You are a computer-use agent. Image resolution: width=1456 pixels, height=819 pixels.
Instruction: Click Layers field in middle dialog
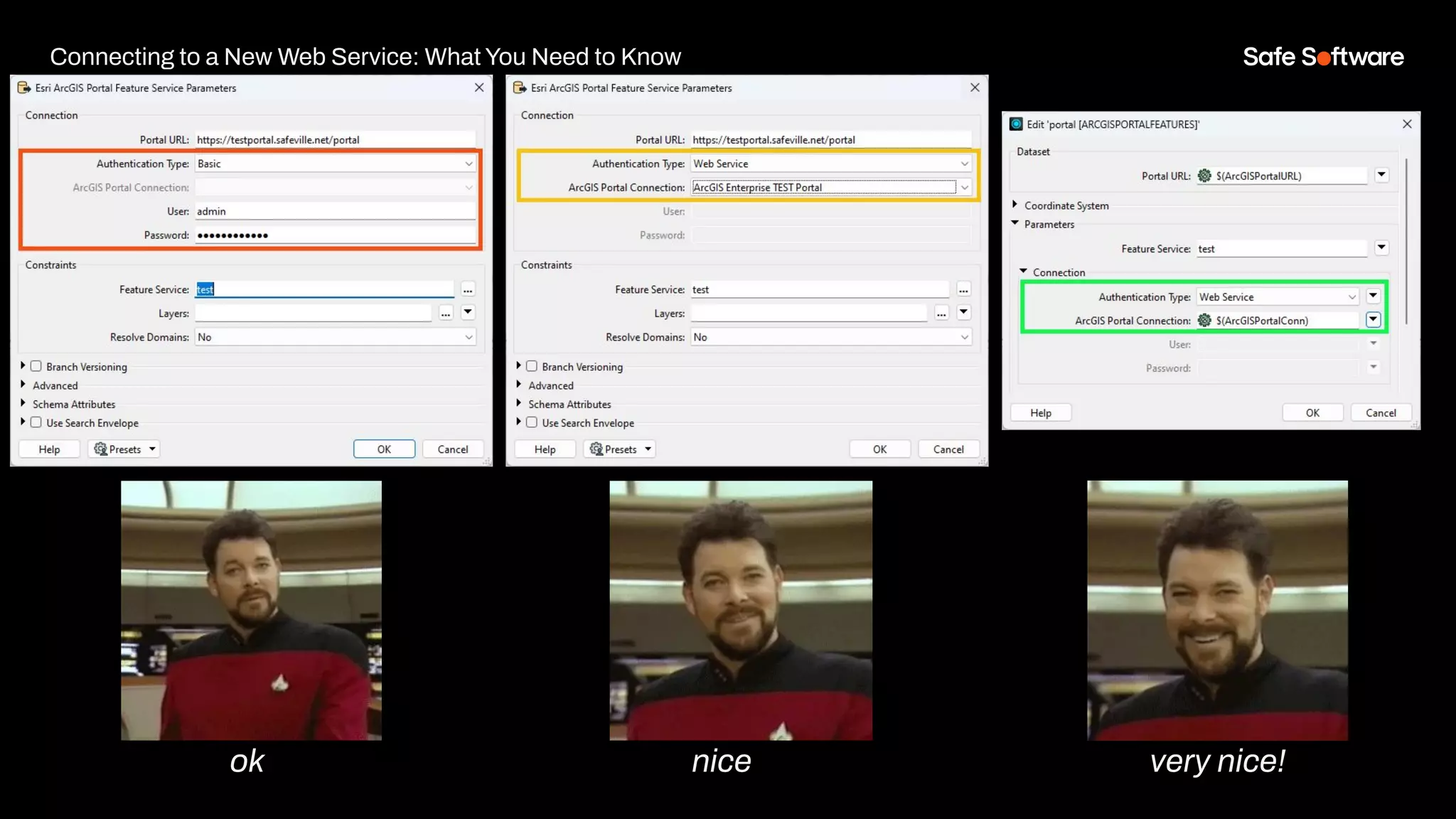[x=809, y=314]
